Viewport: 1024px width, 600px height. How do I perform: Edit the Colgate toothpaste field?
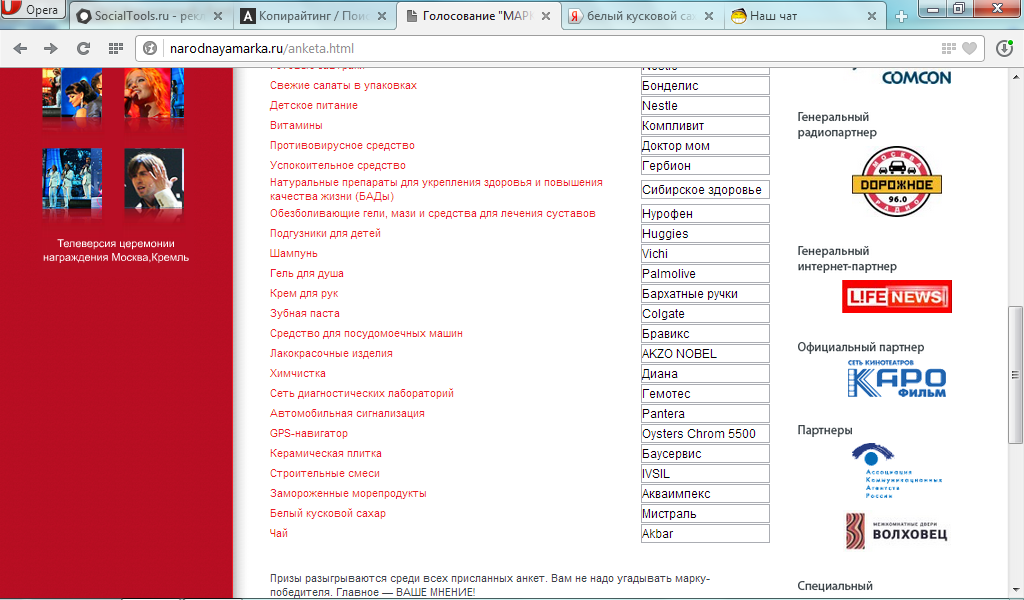(705, 313)
